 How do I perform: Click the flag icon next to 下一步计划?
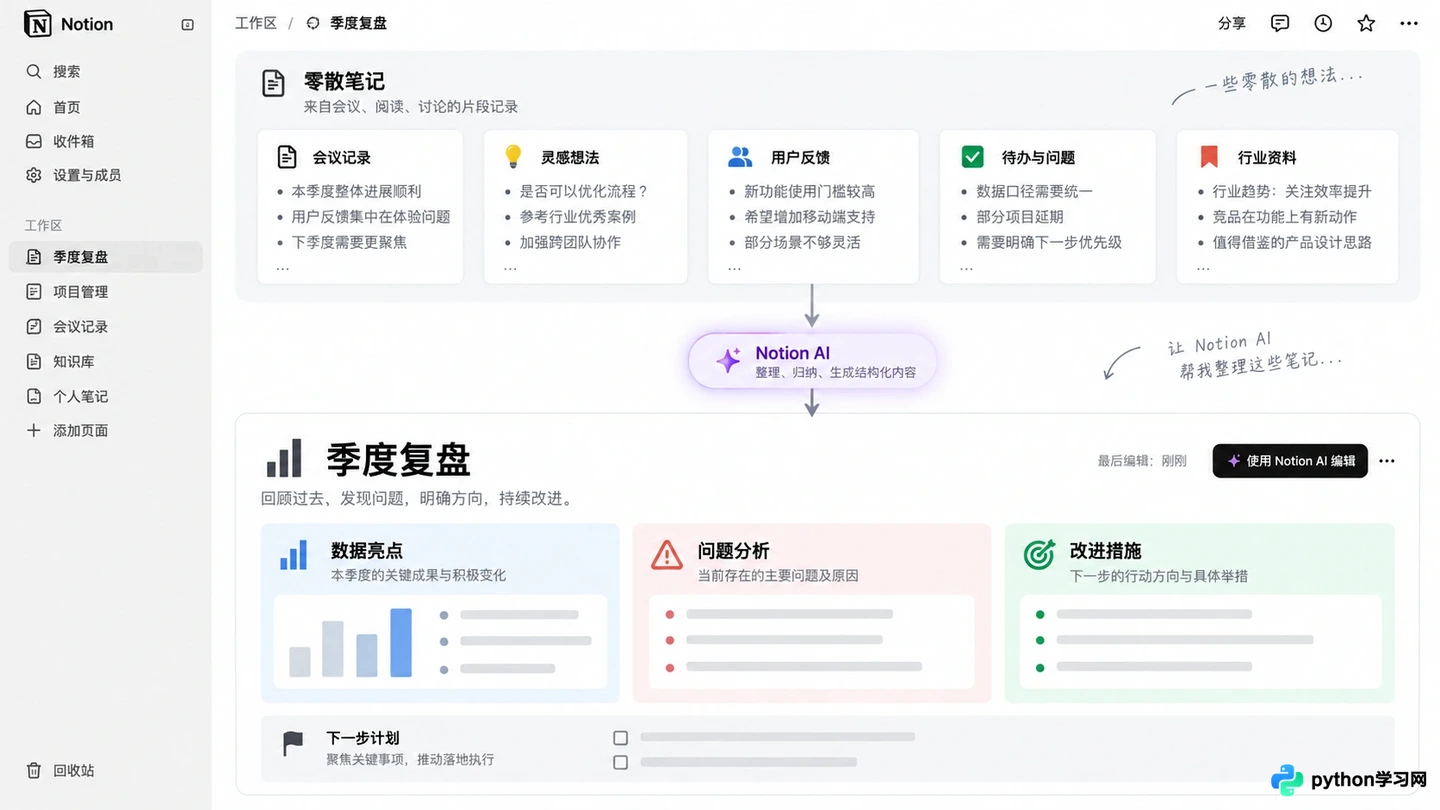coord(292,743)
